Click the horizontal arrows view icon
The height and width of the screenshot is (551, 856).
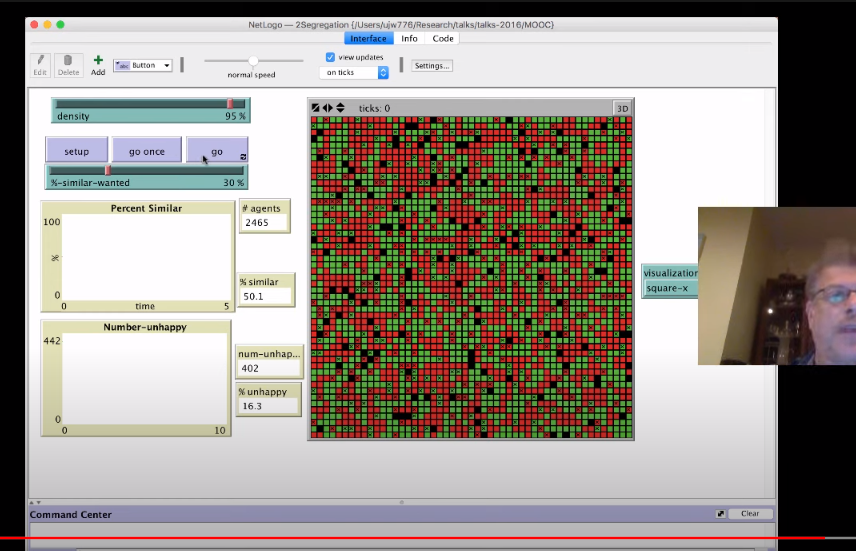(328, 108)
